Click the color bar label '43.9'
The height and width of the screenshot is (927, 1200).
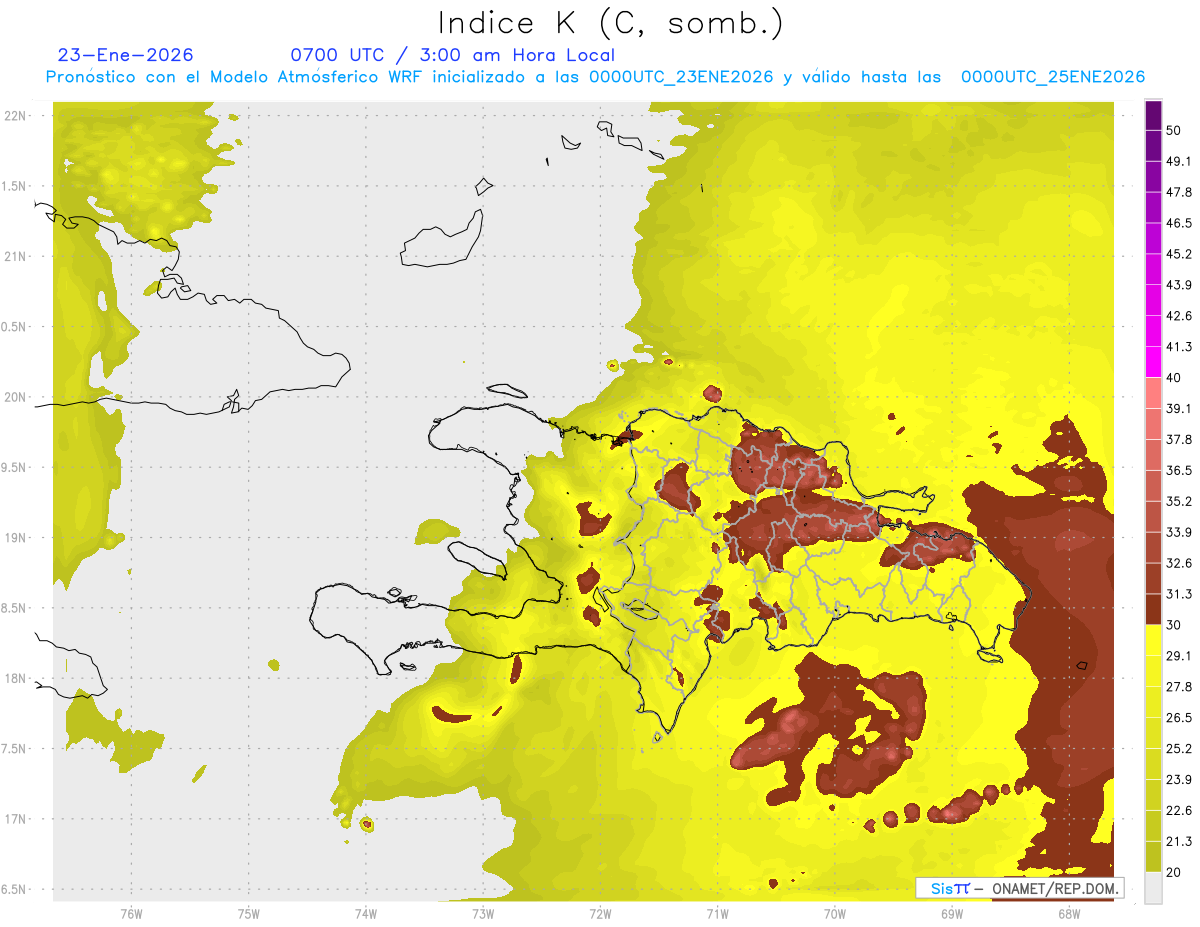[1179, 285]
